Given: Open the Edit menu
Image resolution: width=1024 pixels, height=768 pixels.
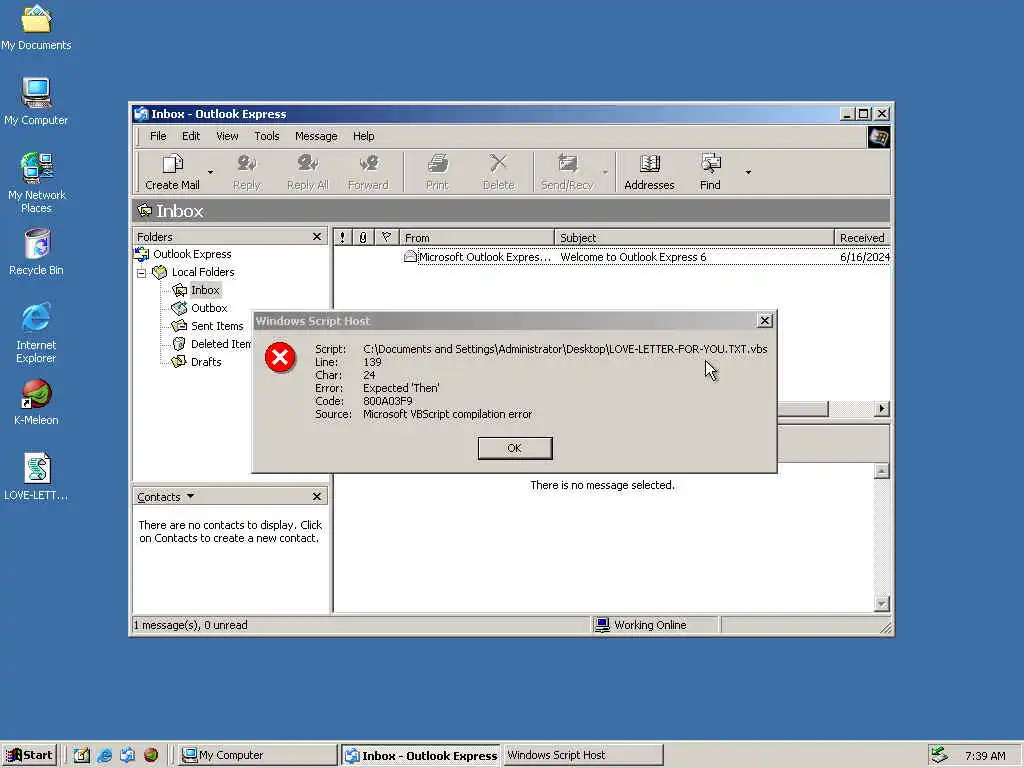Looking at the screenshot, I should 191,136.
